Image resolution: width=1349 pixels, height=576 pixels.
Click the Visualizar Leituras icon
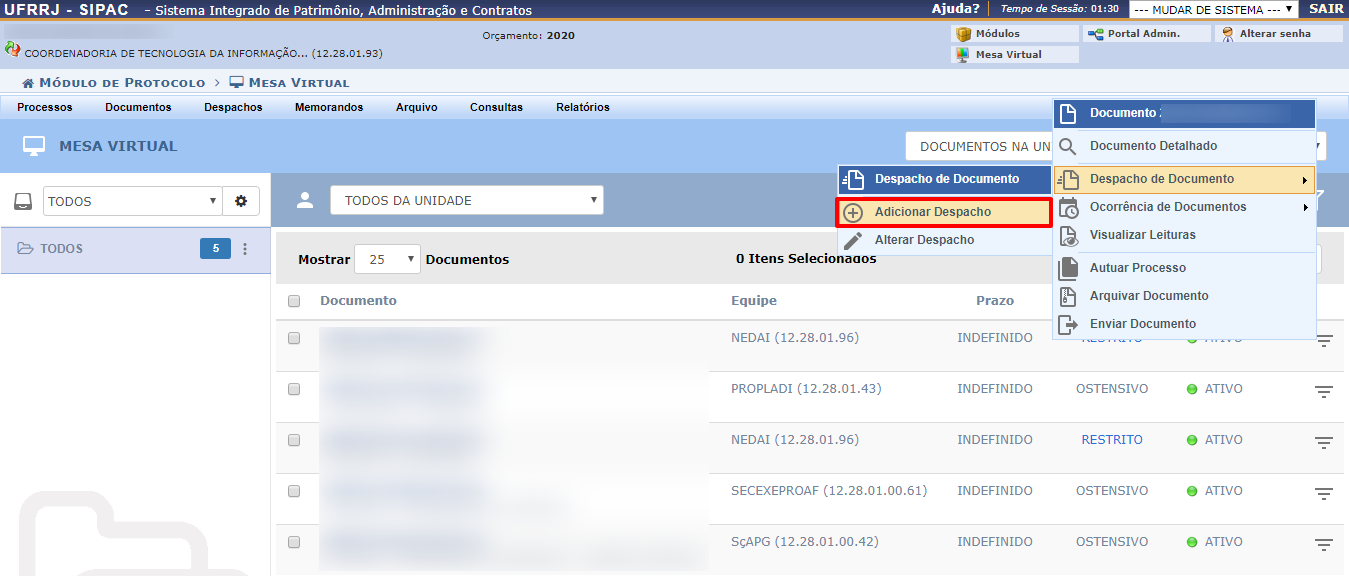click(x=1068, y=235)
